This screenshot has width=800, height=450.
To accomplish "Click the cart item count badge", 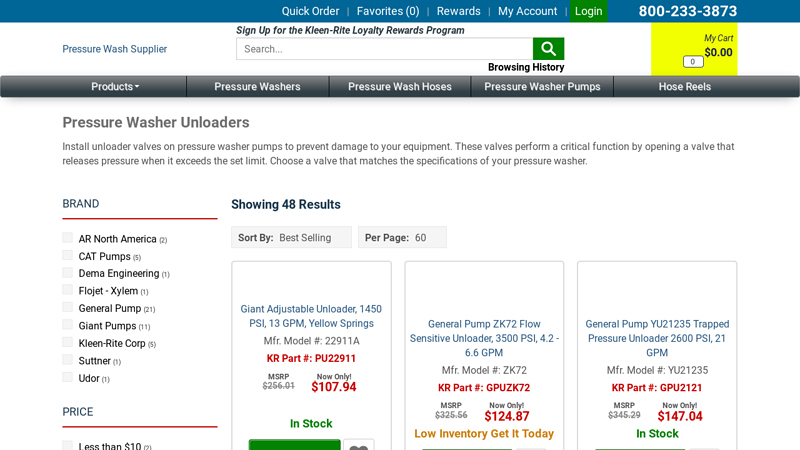I will tap(693, 62).
